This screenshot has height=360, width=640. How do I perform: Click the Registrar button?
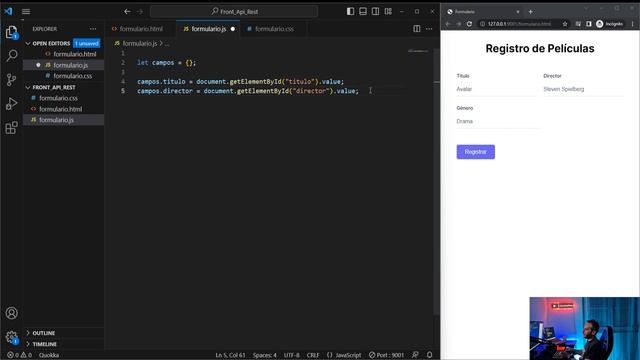click(476, 152)
